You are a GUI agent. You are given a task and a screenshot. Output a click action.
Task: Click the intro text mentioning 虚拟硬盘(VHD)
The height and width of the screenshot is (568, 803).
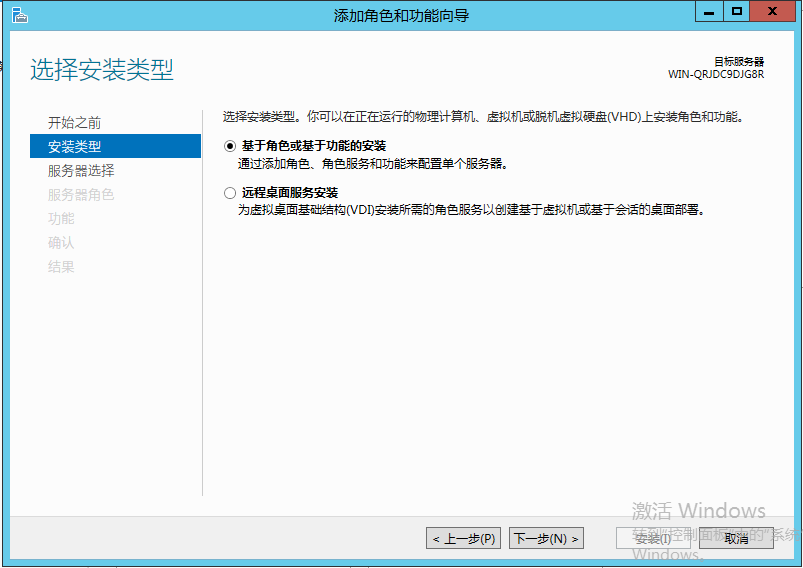(483, 117)
